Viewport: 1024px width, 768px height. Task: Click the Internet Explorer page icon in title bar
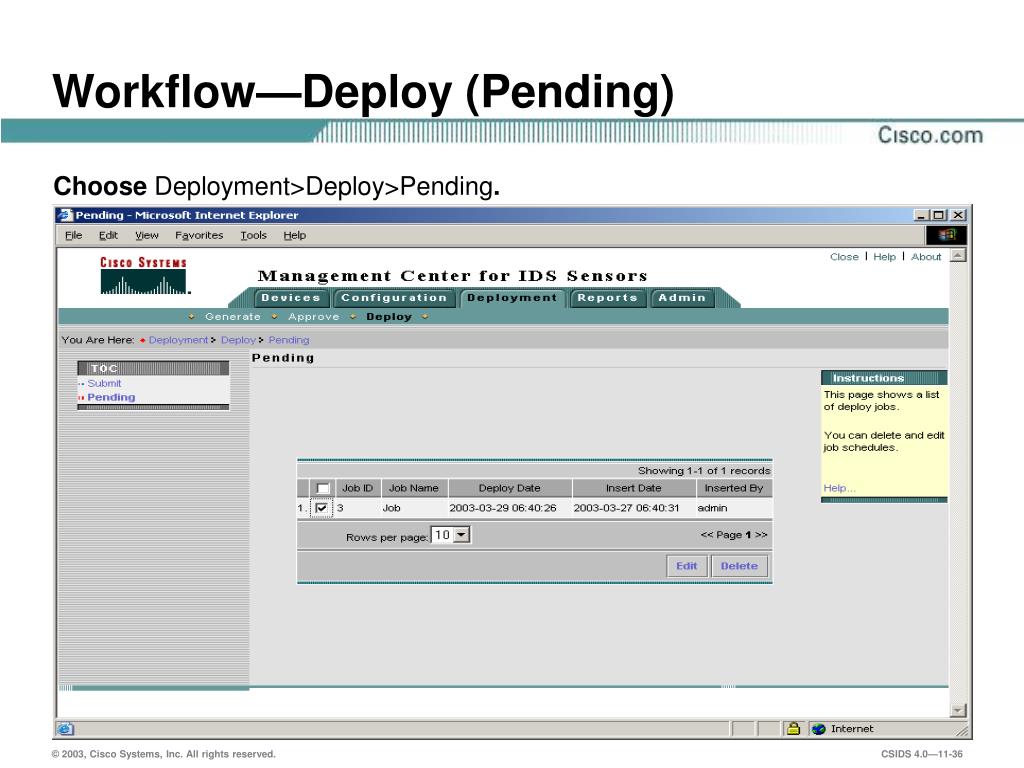(65, 215)
